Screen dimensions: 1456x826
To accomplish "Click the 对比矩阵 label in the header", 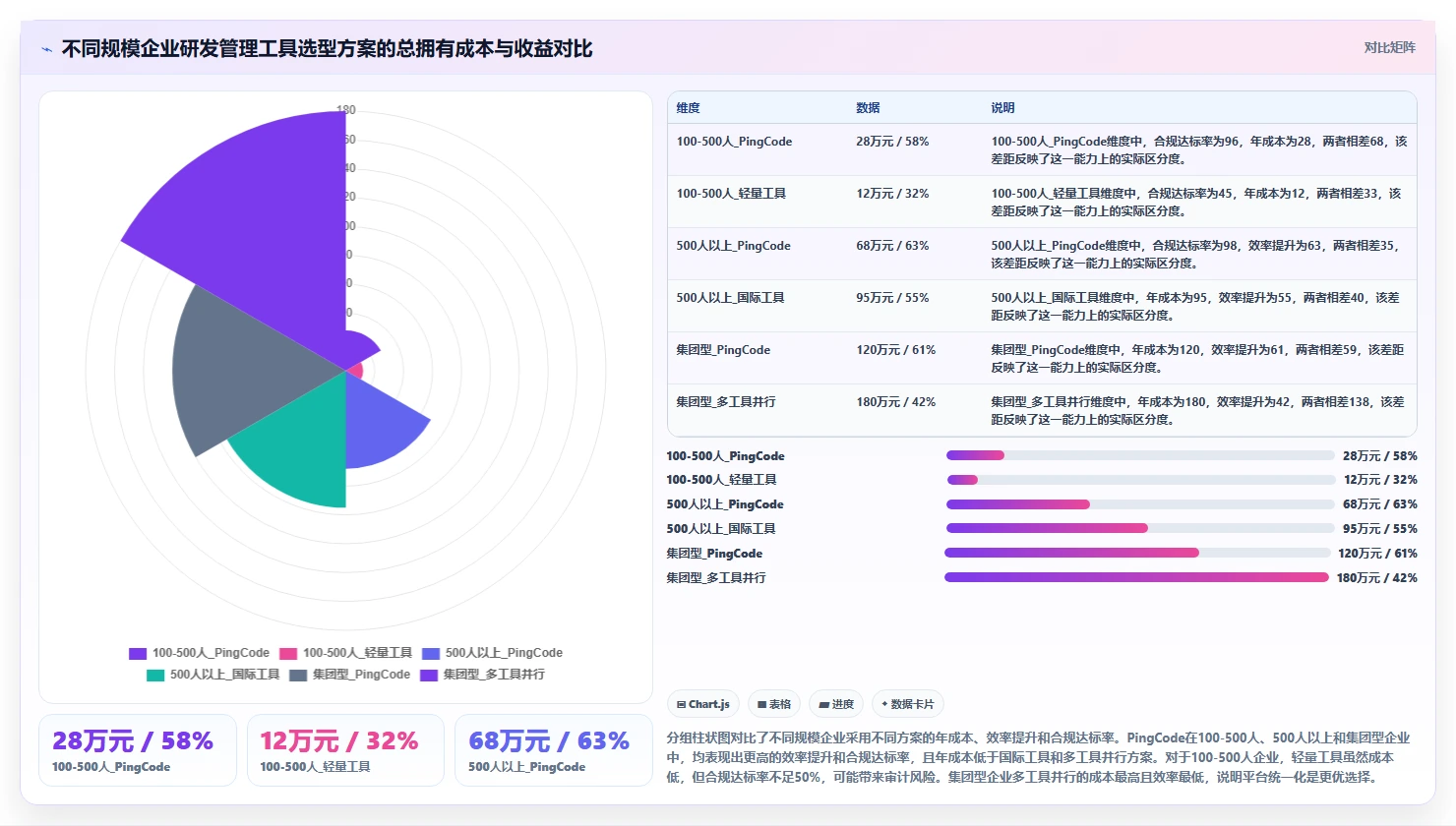I will tap(1389, 47).
